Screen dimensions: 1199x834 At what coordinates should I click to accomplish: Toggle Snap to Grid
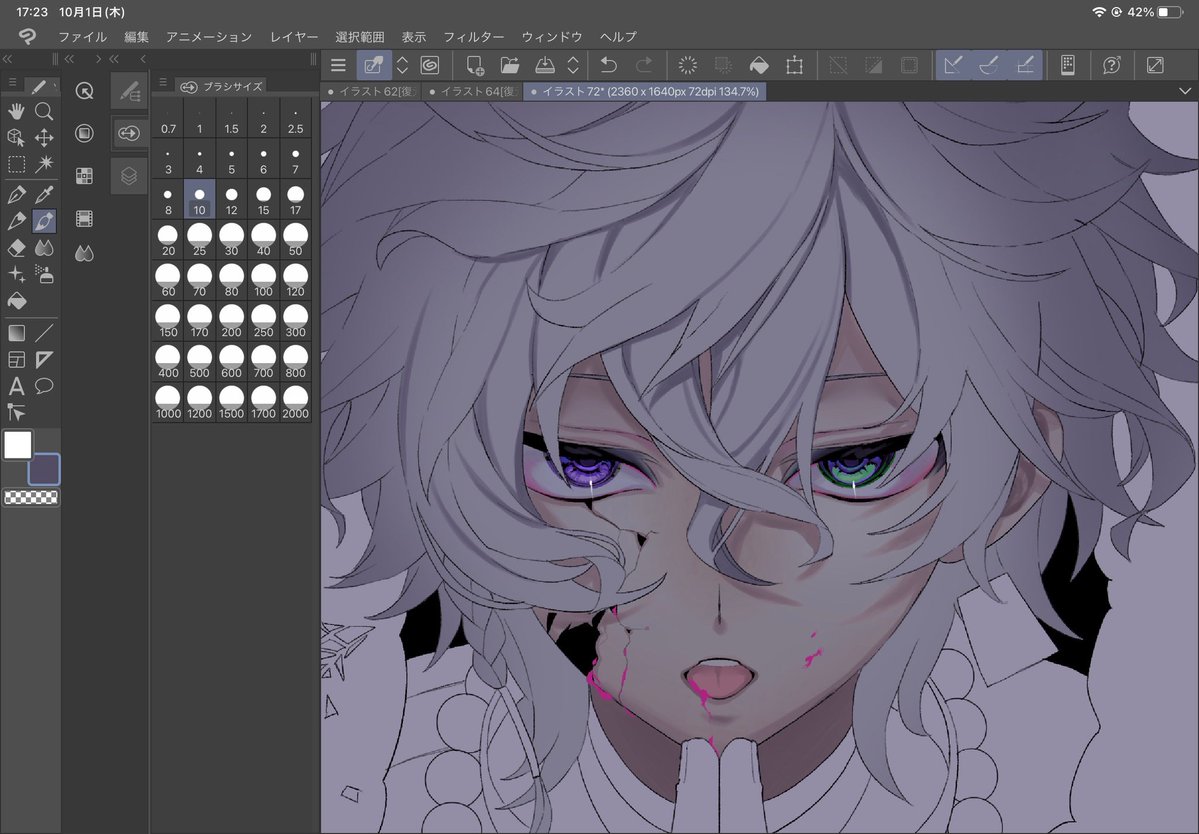click(x=1025, y=65)
